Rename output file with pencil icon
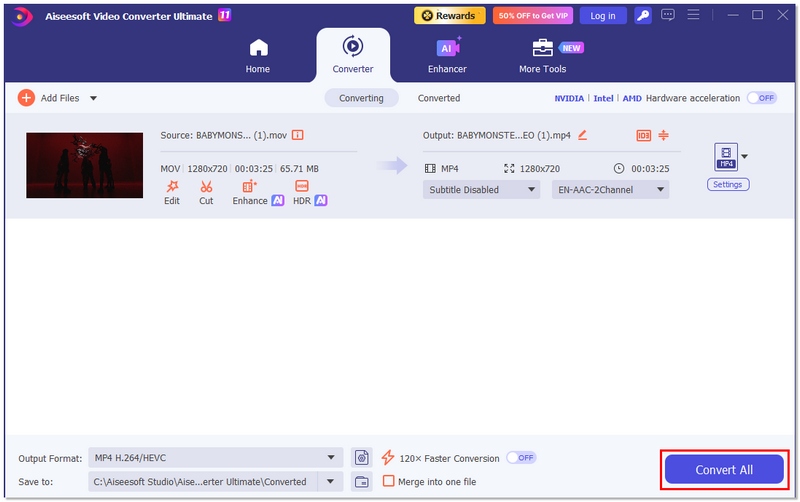 582,135
